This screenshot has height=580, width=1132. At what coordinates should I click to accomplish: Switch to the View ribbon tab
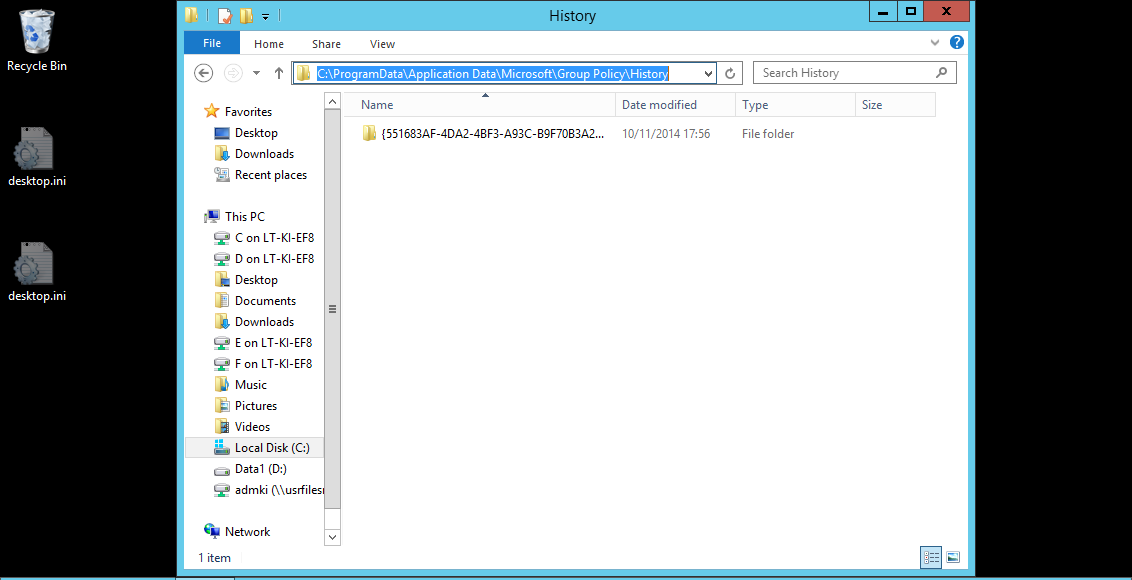click(382, 44)
